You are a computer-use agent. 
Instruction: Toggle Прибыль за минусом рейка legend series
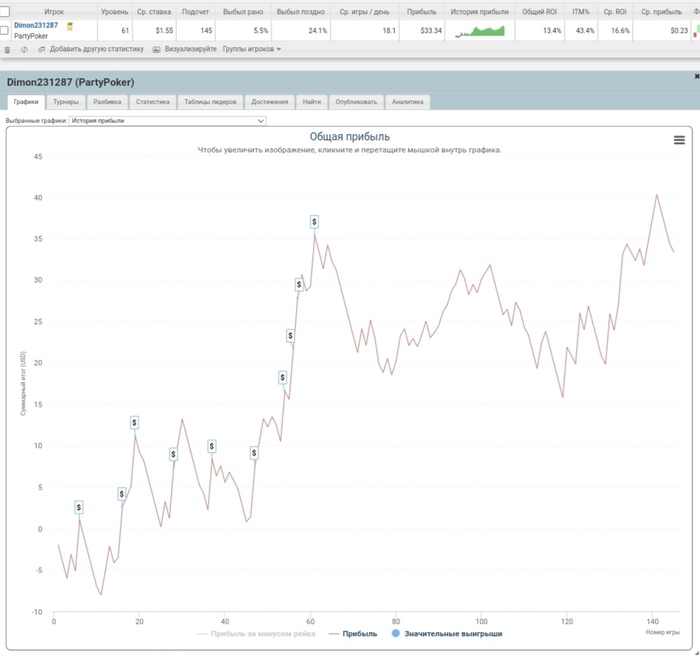coord(256,634)
